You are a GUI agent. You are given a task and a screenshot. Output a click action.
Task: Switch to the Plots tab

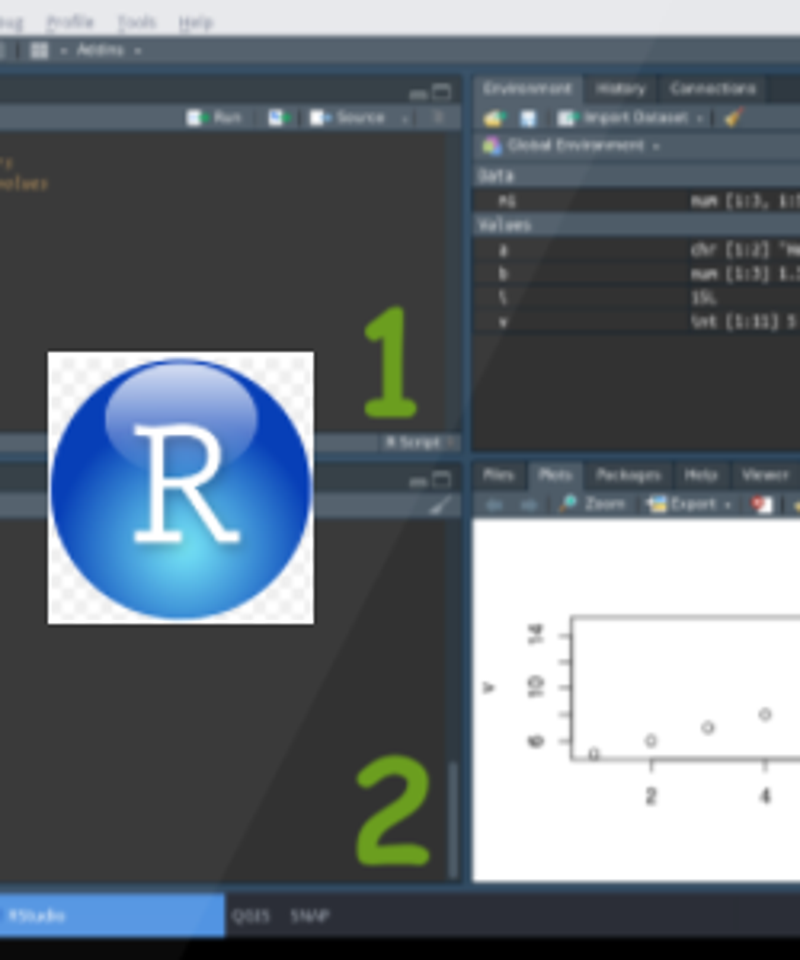pyautogui.click(x=555, y=475)
